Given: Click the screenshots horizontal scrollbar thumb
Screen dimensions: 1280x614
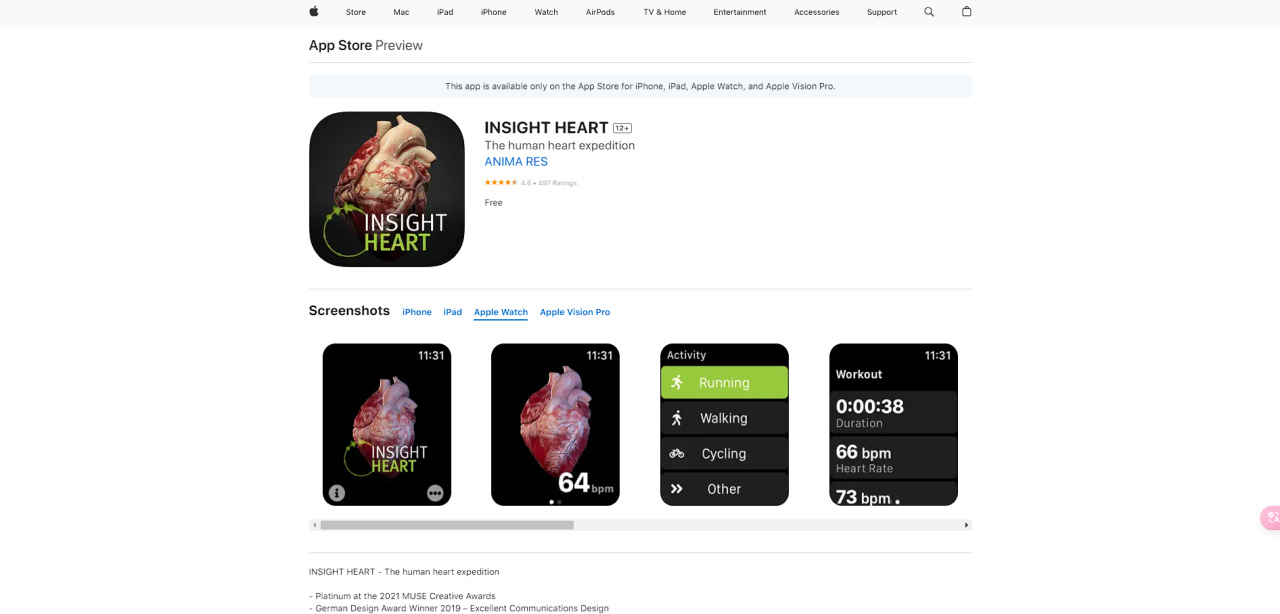Looking at the screenshot, I should tap(447, 525).
